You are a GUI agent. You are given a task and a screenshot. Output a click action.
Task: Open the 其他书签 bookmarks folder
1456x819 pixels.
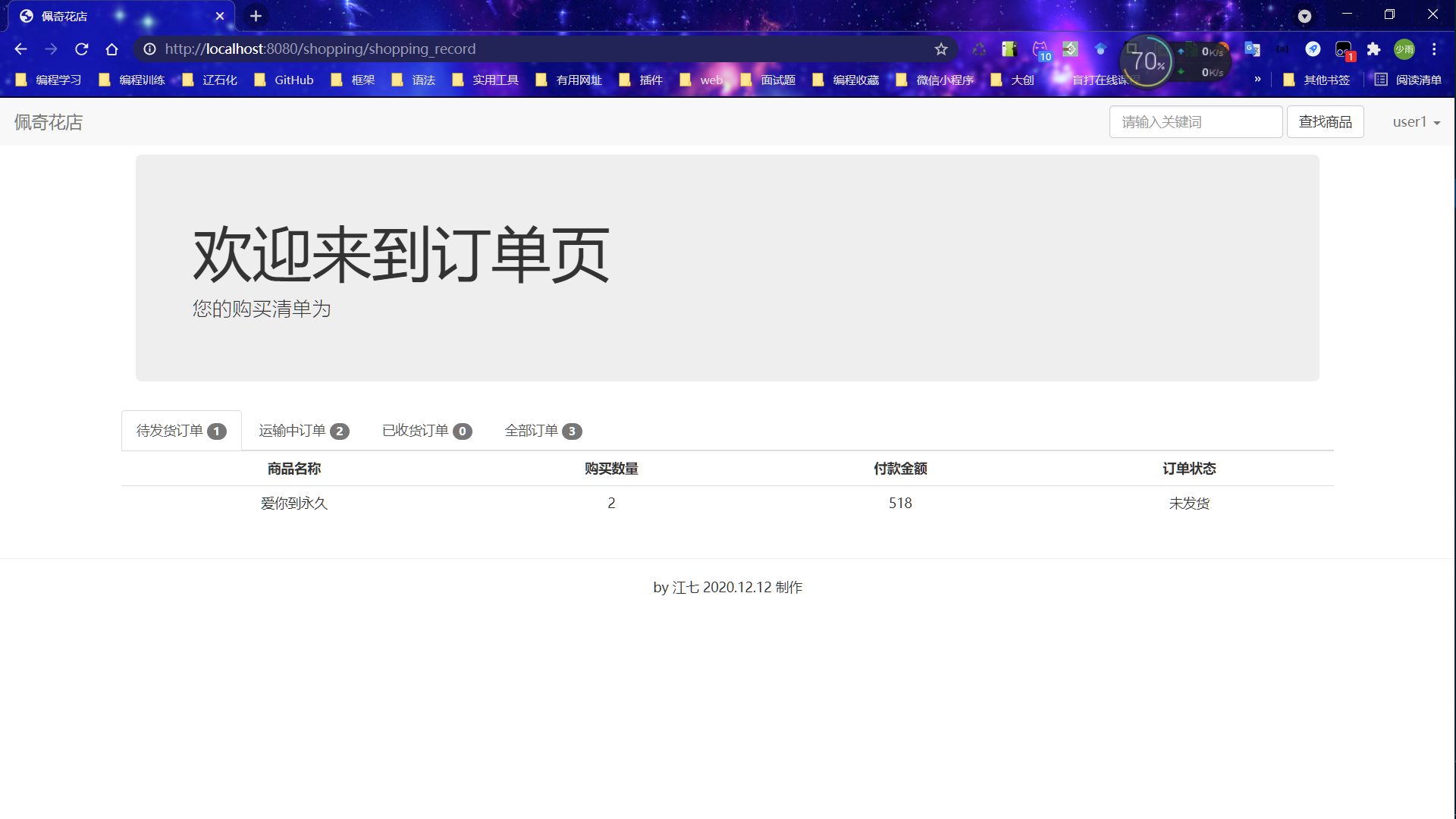(x=1317, y=80)
